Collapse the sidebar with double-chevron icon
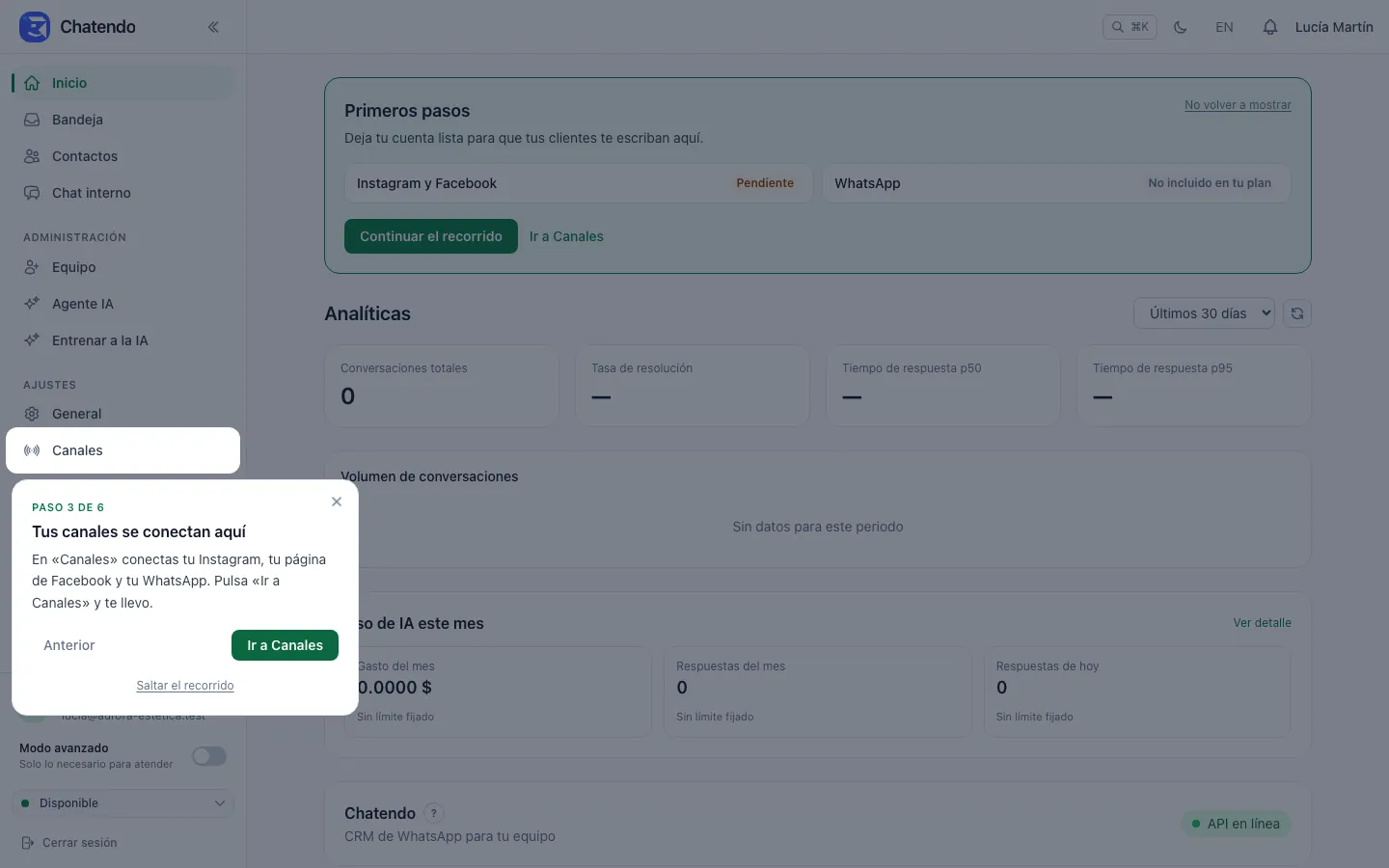The image size is (1389, 868). [x=213, y=27]
